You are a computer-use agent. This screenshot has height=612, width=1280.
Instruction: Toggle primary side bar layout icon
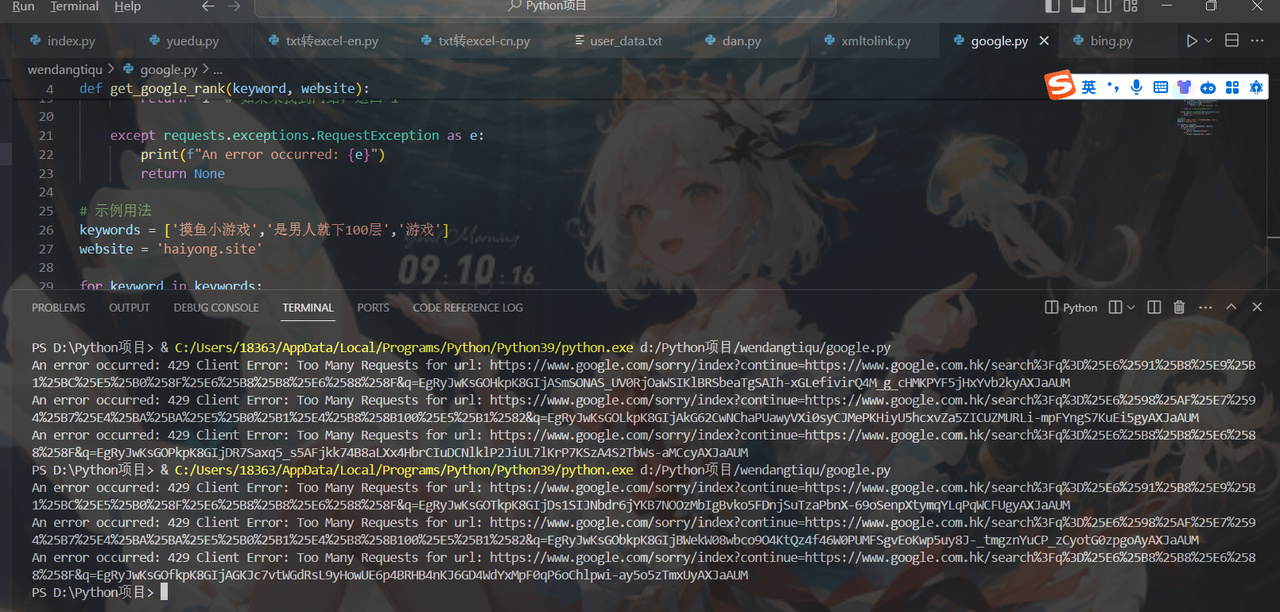click(1052, 6)
